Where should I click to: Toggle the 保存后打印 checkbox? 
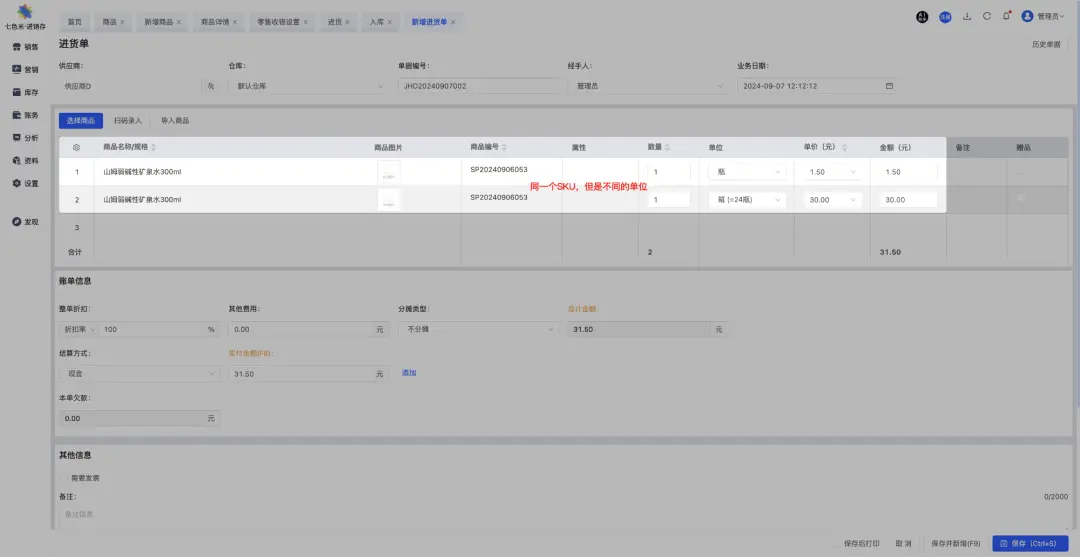click(838, 544)
